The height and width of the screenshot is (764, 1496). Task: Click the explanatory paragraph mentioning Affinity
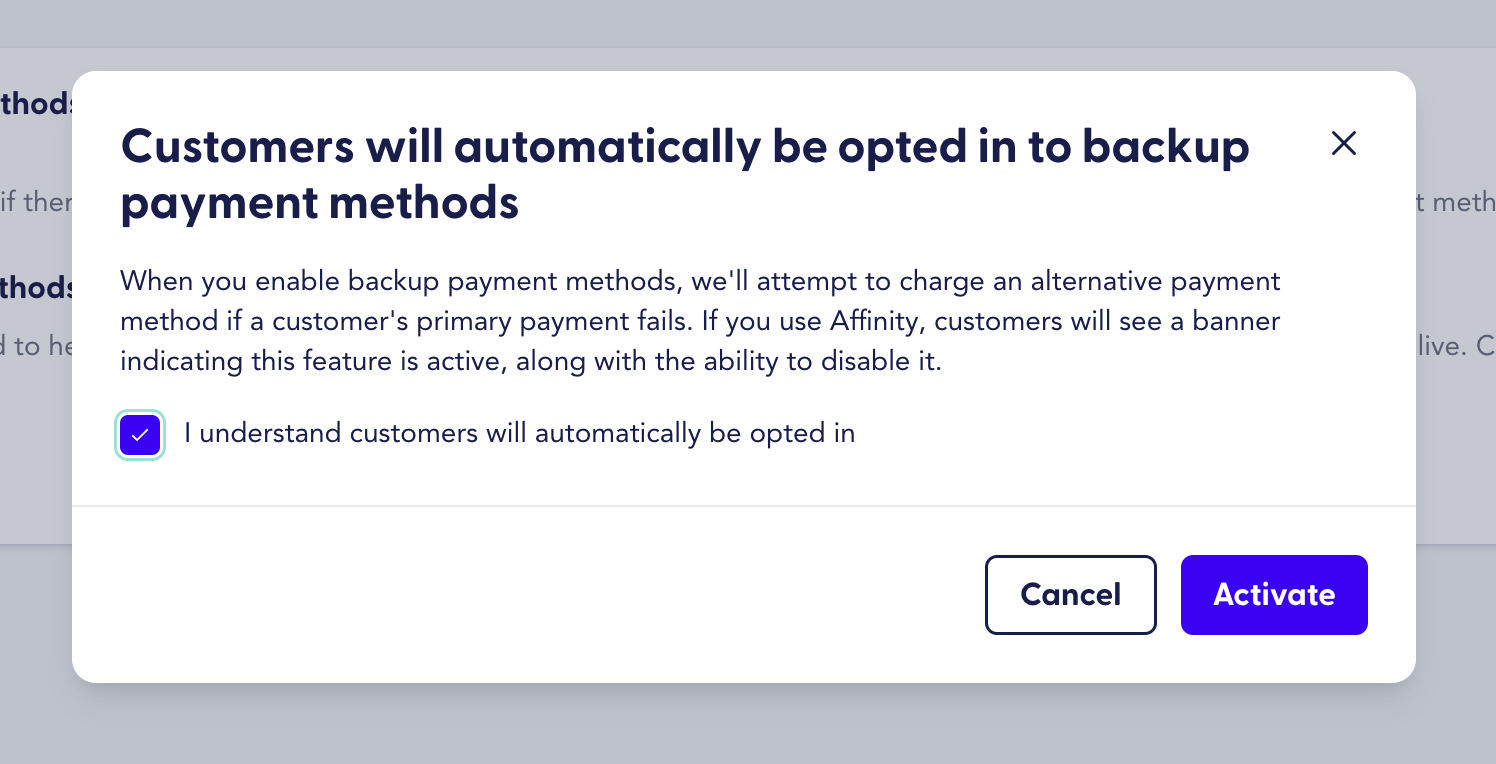(x=700, y=320)
